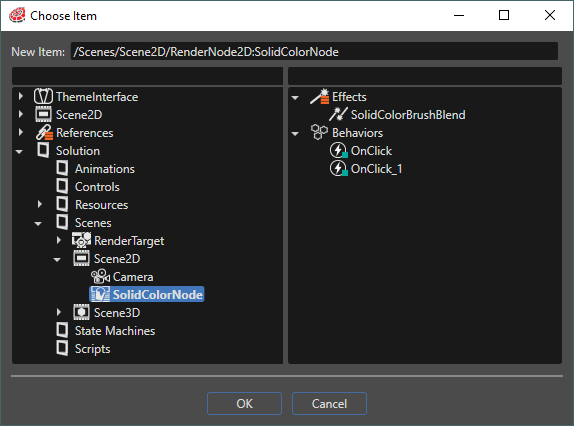
Task: Confirm selection with OK button
Action: coord(244,404)
